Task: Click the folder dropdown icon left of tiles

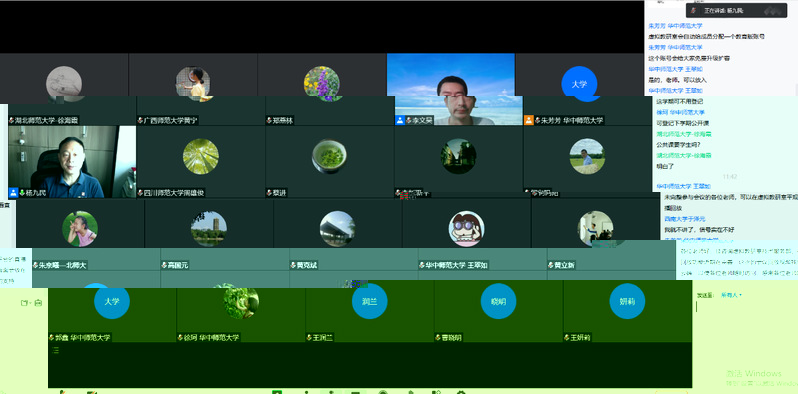Action: coord(24,303)
